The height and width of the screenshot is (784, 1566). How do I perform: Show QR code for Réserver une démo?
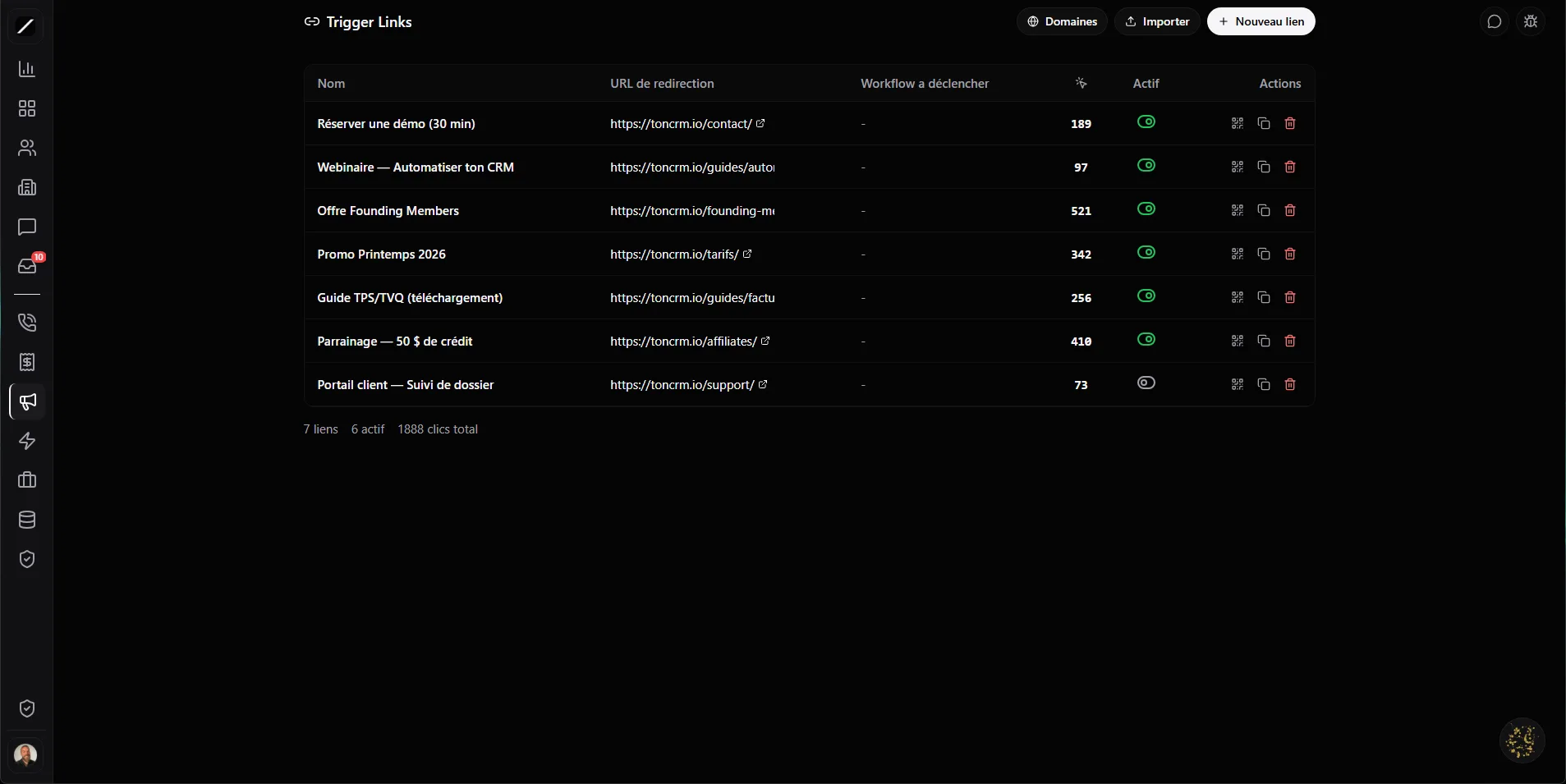(1238, 123)
